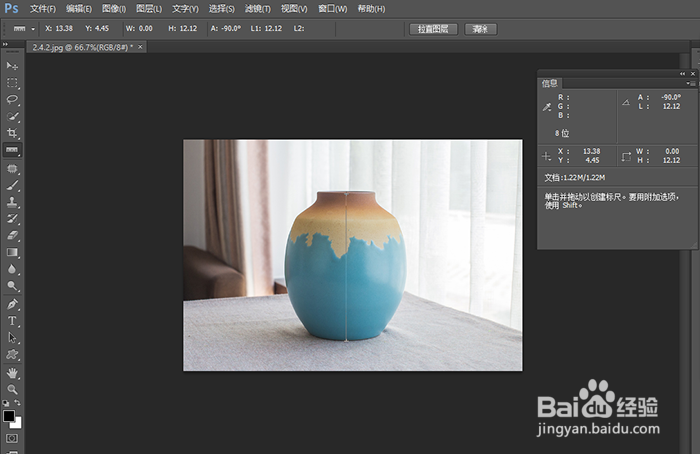Open the 帮助(H) menu
This screenshot has width=700, height=454.
pos(371,8)
